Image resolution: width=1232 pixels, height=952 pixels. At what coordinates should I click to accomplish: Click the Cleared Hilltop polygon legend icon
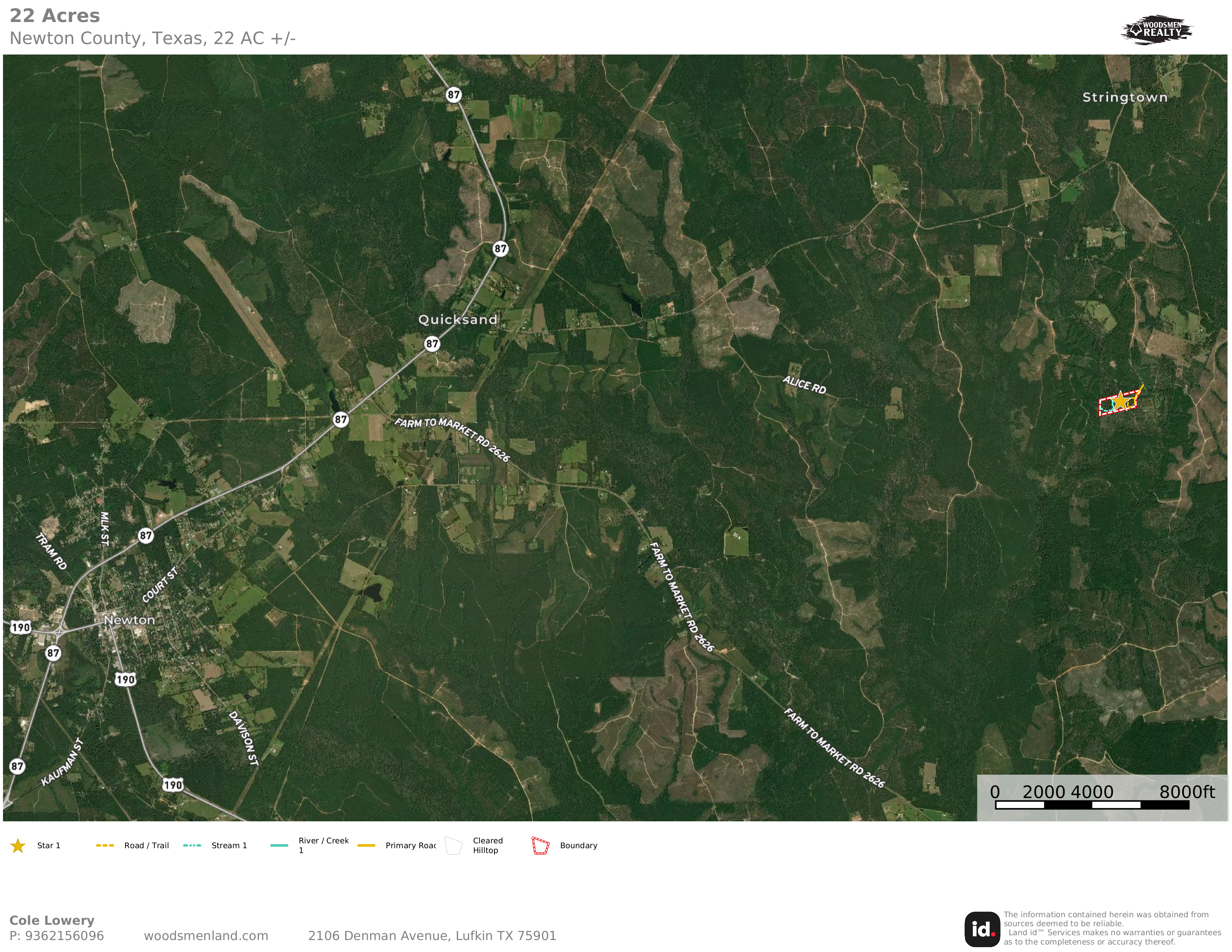click(x=453, y=845)
